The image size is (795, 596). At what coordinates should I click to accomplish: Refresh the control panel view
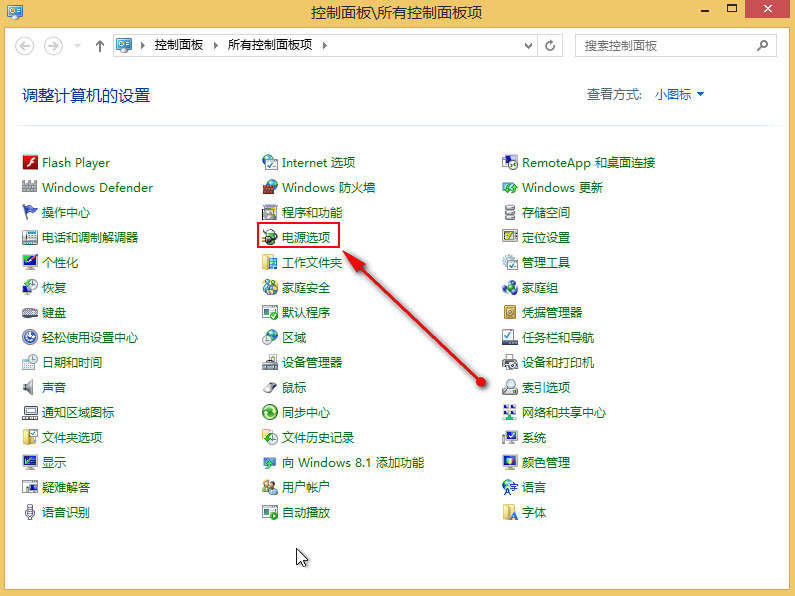550,46
